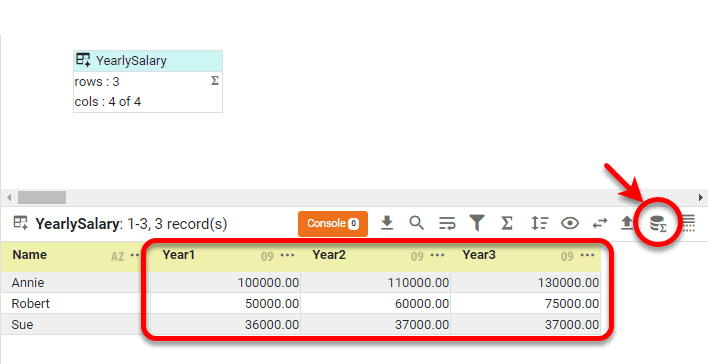Select the YearlySalary node header
708x364 pixels.
point(148,61)
